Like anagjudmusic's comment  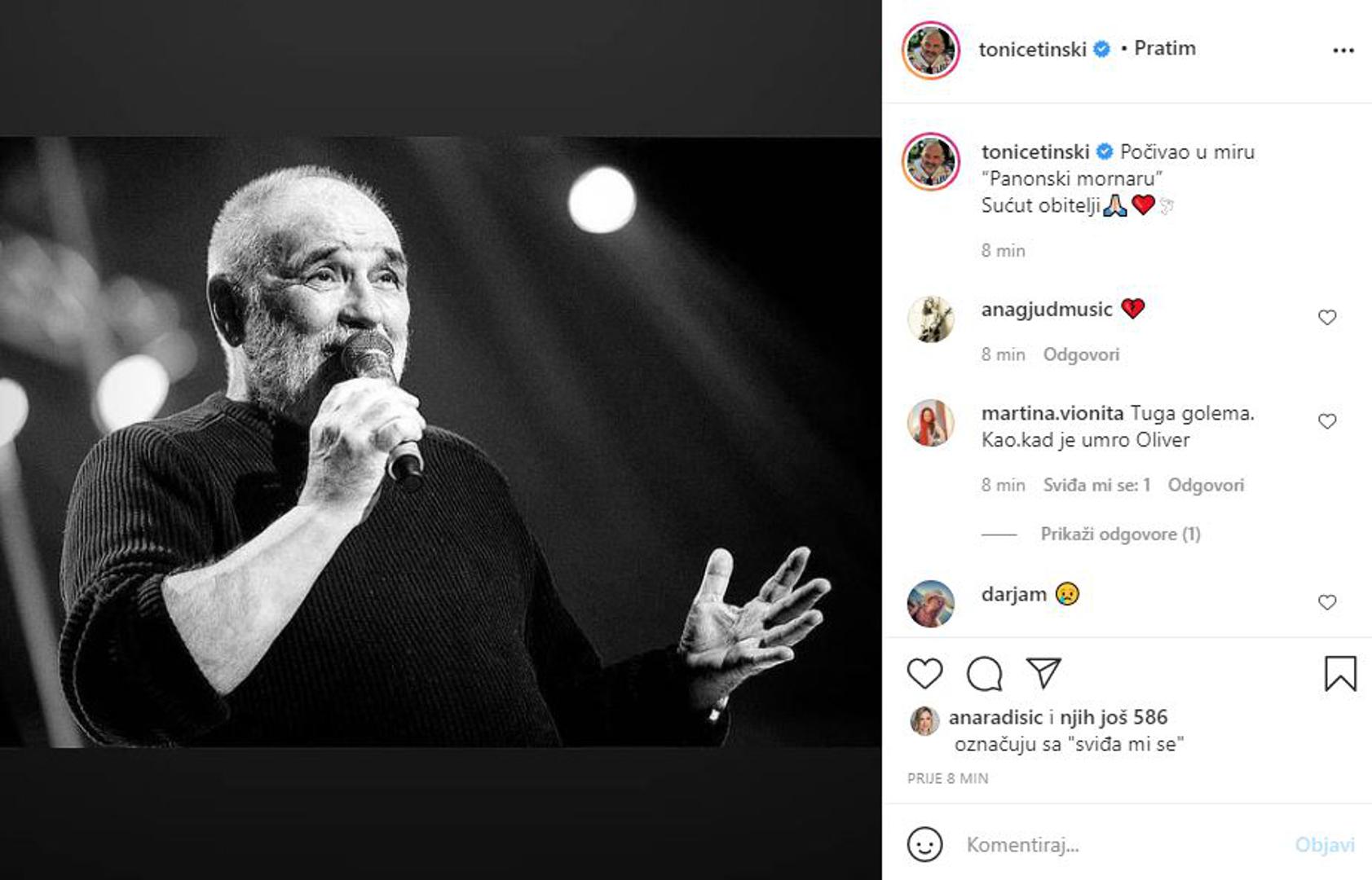coord(1327,318)
